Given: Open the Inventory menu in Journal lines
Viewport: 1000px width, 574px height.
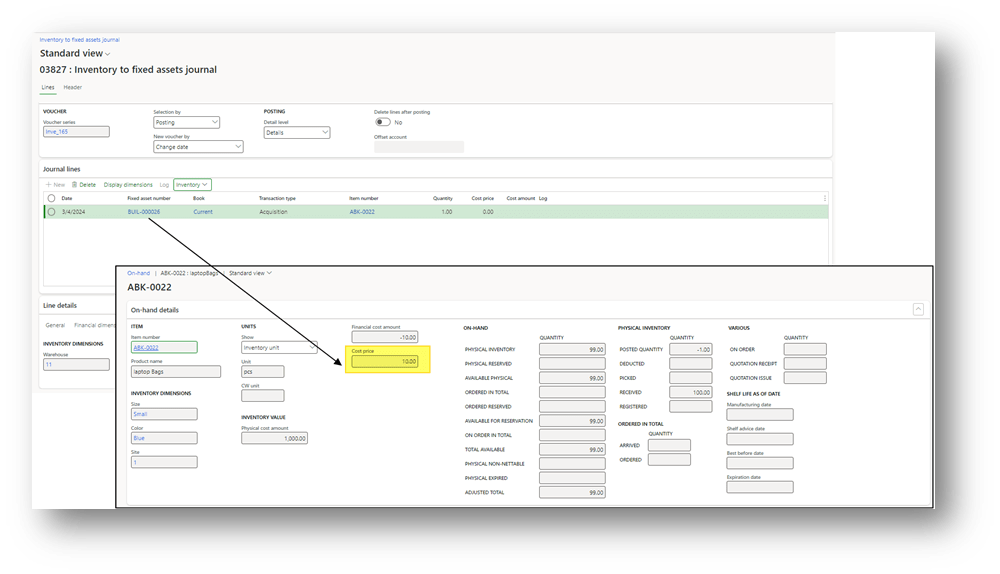Looking at the screenshot, I should (x=192, y=184).
